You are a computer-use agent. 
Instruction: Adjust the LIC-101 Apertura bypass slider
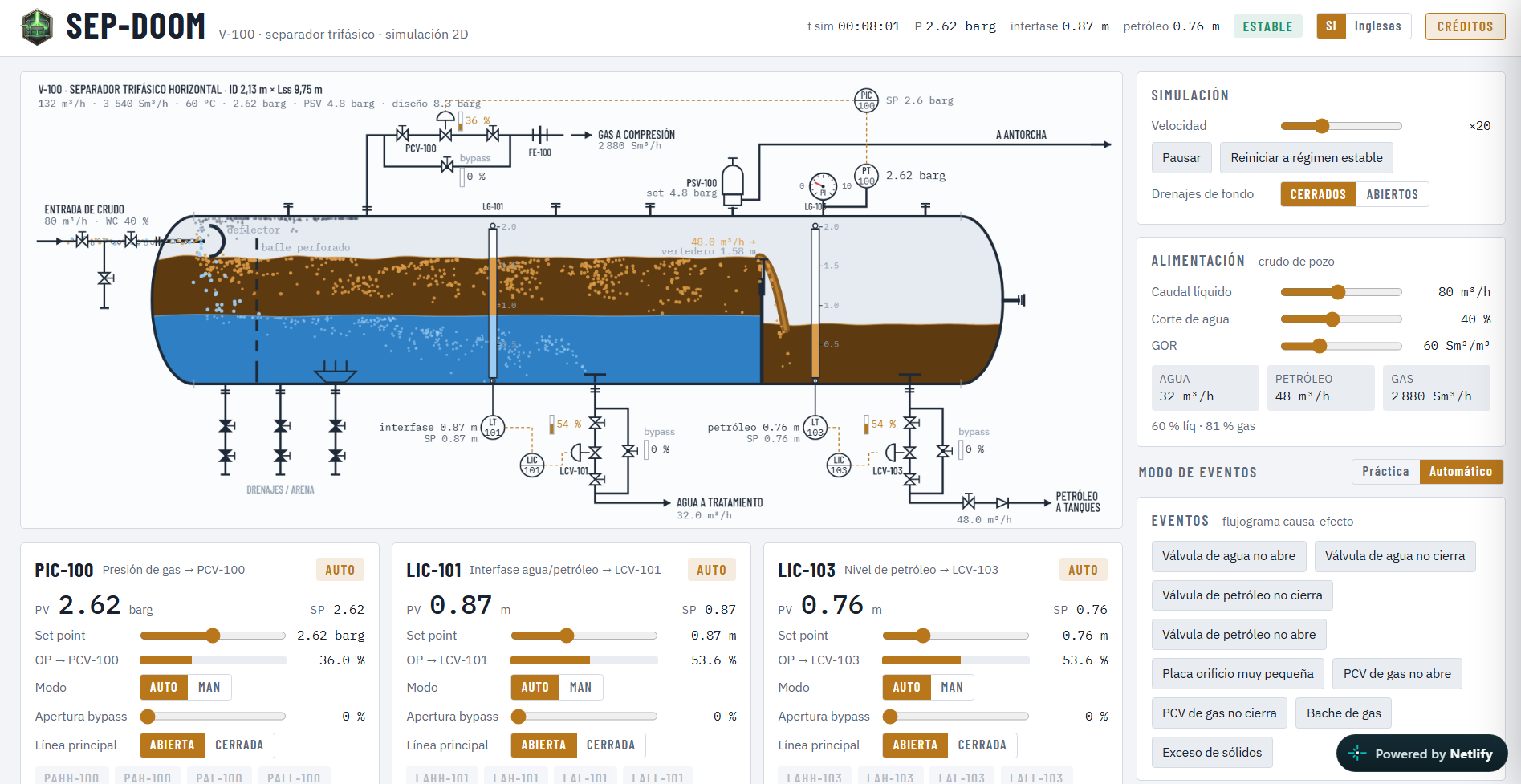(584, 717)
